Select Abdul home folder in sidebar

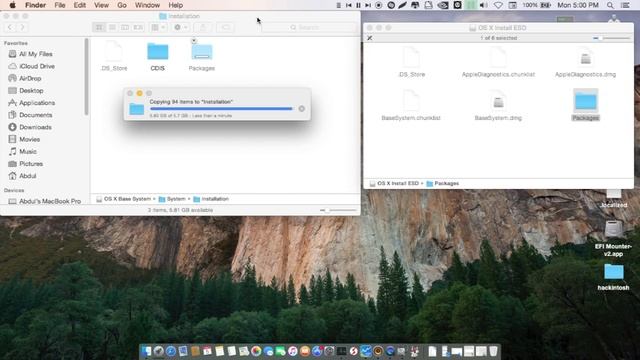tap(27, 176)
